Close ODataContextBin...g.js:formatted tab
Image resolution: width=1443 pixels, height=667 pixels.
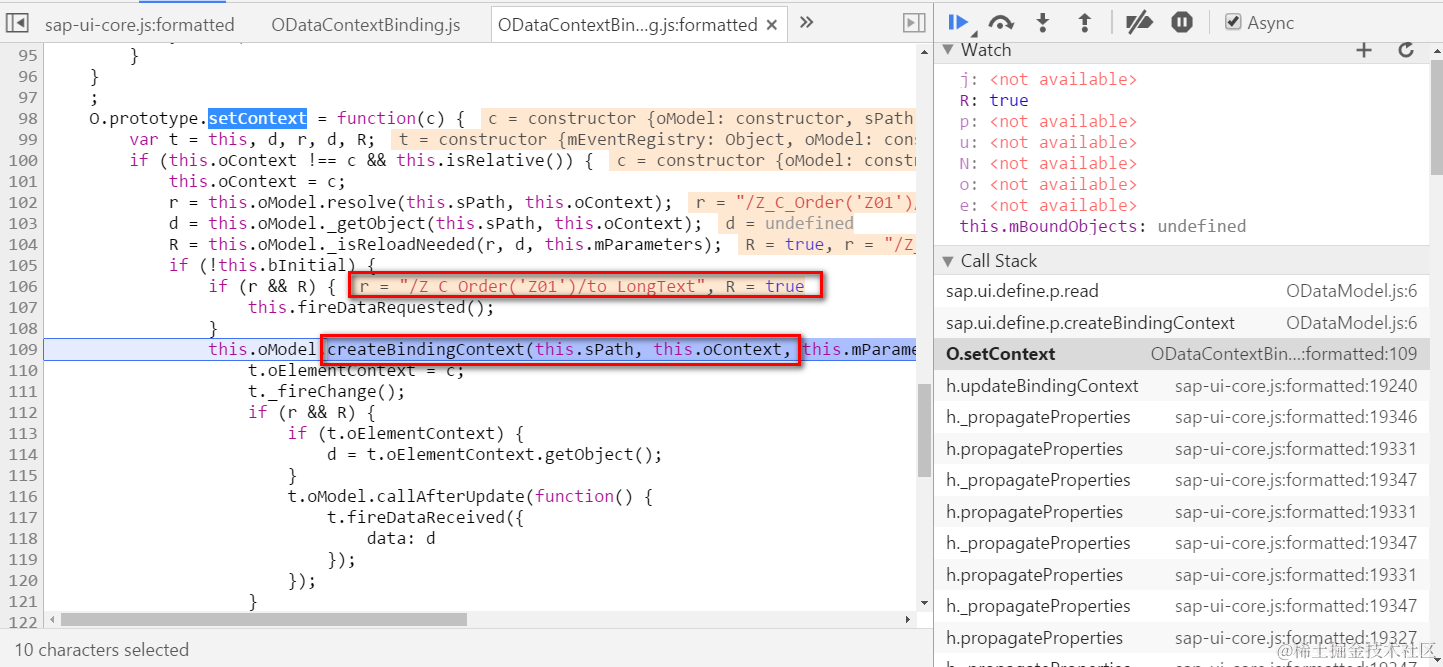(x=772, y=25)
